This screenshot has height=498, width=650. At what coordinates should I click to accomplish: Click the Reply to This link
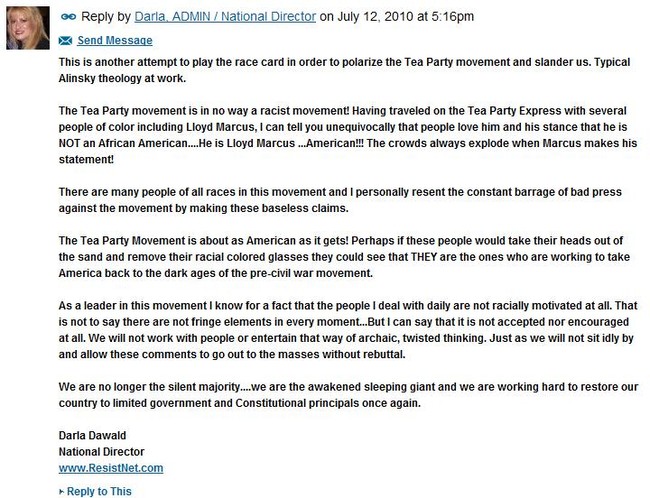99,491
